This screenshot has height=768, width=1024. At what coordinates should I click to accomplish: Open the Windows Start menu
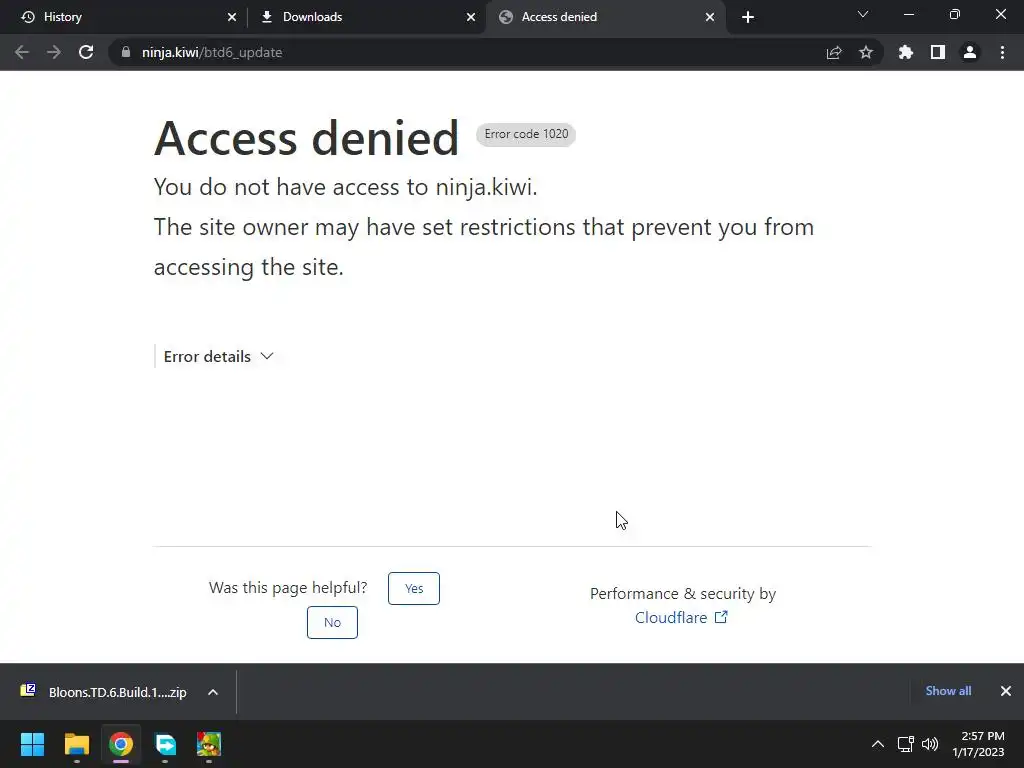click(32, 744)
